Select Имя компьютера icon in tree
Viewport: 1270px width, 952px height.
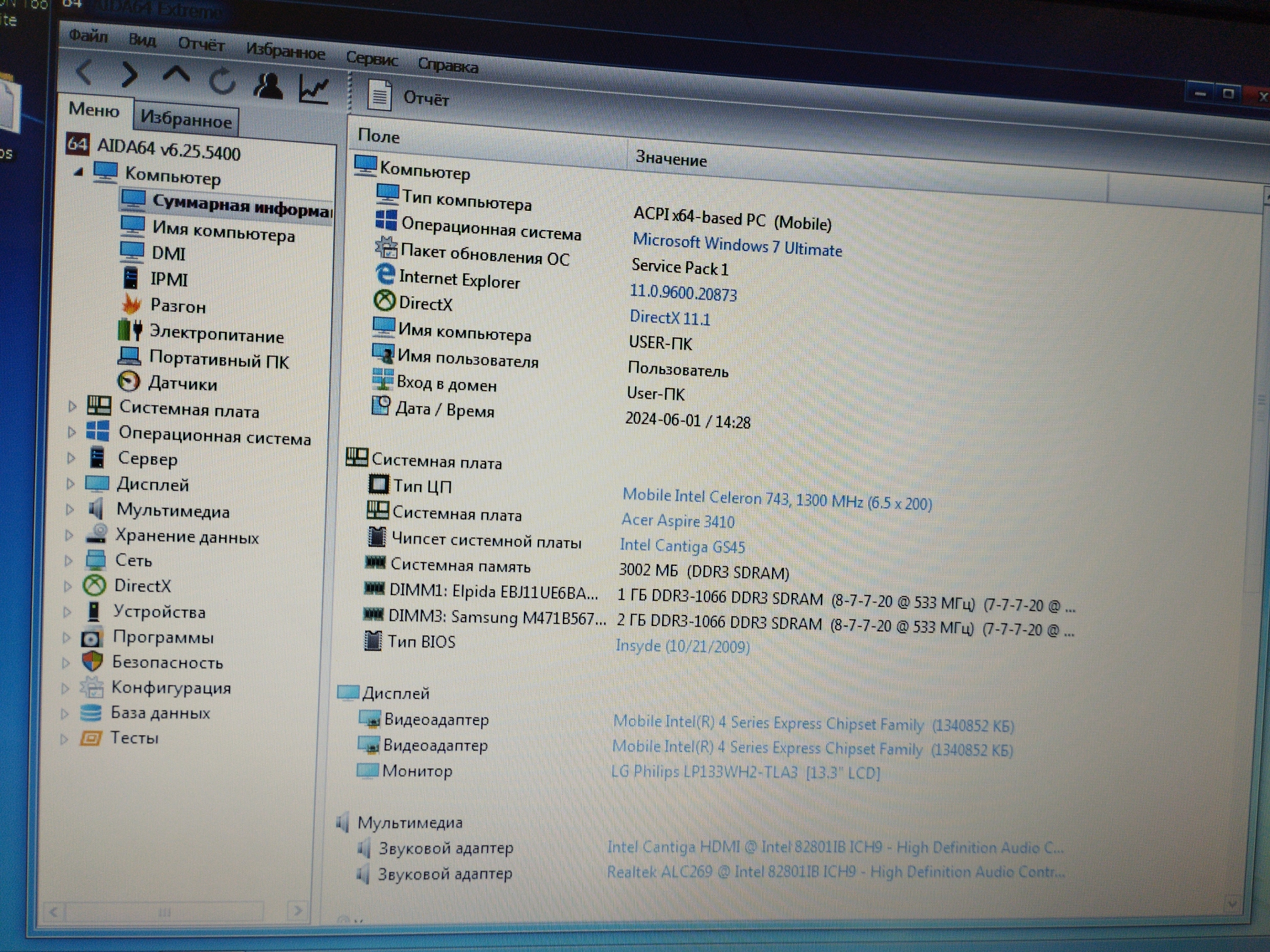(133, 225)
